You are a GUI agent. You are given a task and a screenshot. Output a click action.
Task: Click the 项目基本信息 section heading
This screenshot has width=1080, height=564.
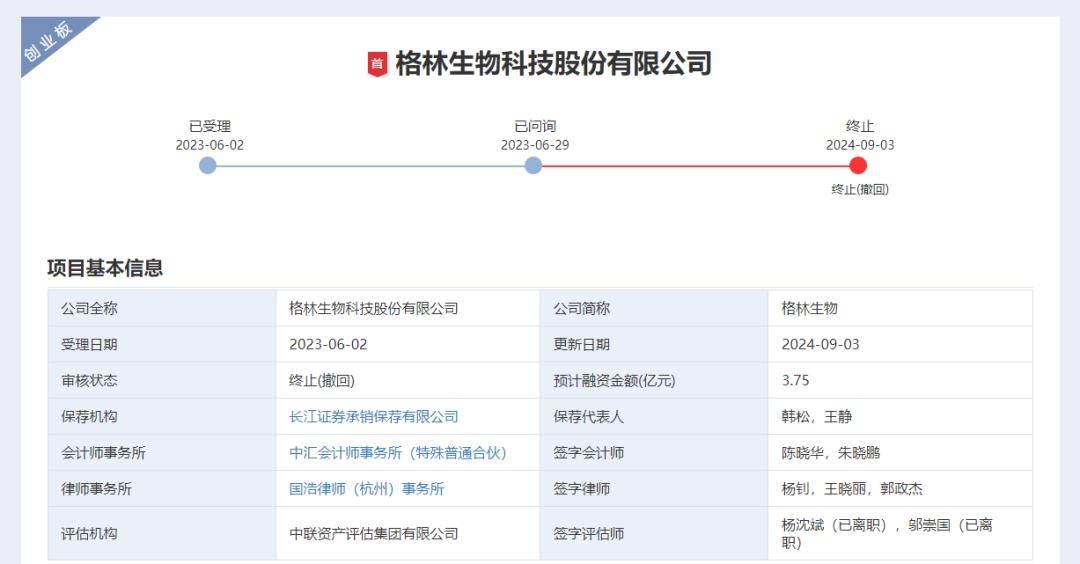[105, 268]
